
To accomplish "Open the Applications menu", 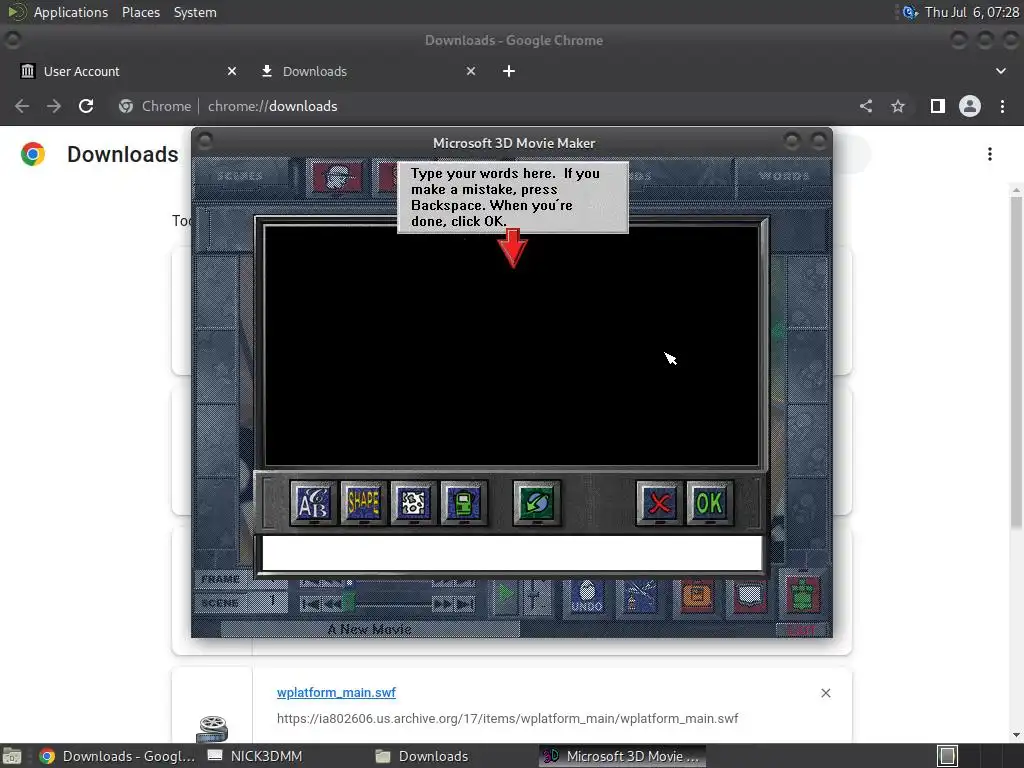I will pyautogui.click(x=71, y=12).
